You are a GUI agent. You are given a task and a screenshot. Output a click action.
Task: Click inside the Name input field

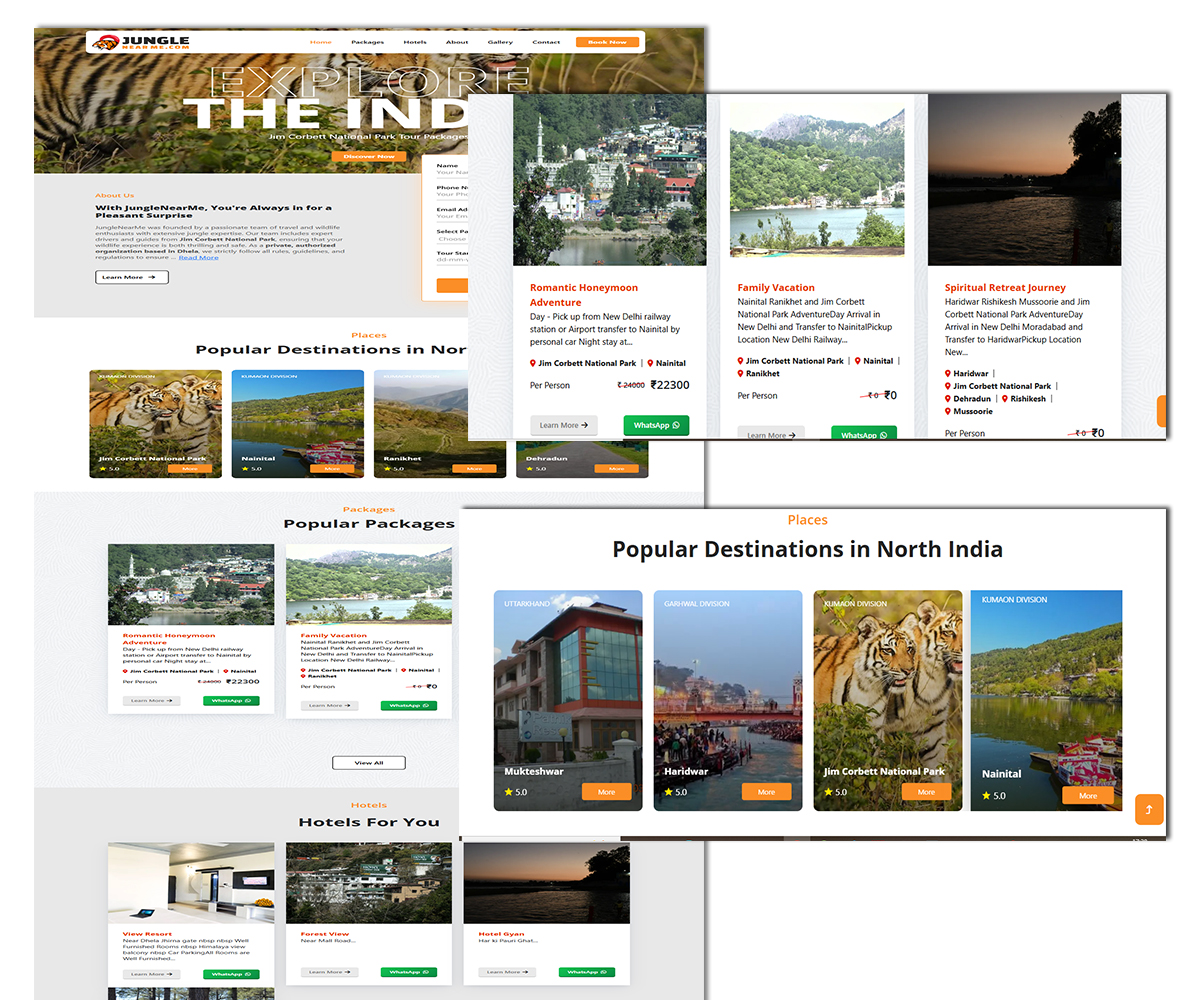coord(452,173)
